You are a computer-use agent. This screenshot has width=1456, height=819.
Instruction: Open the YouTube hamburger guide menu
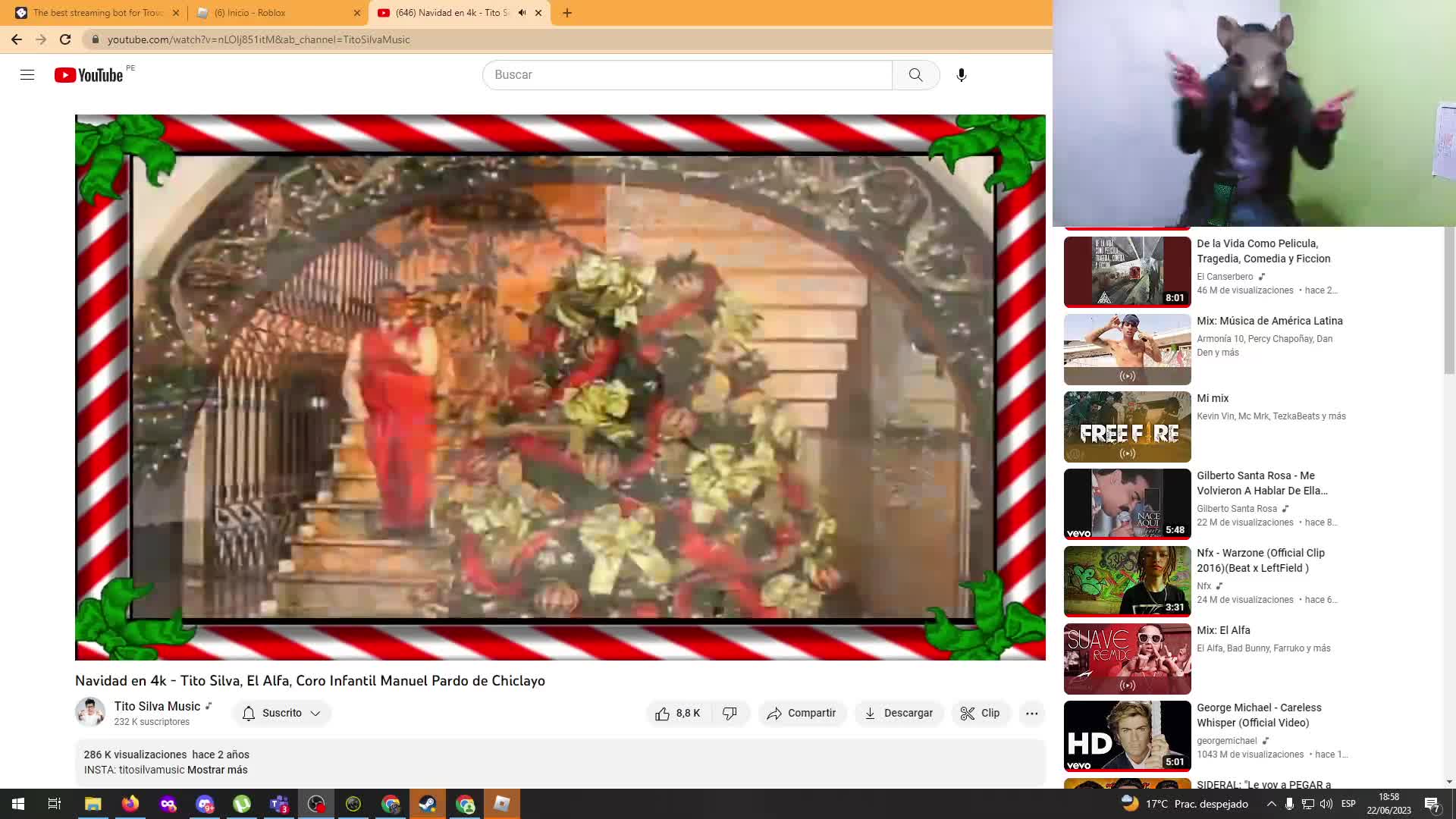coord(27,74)
